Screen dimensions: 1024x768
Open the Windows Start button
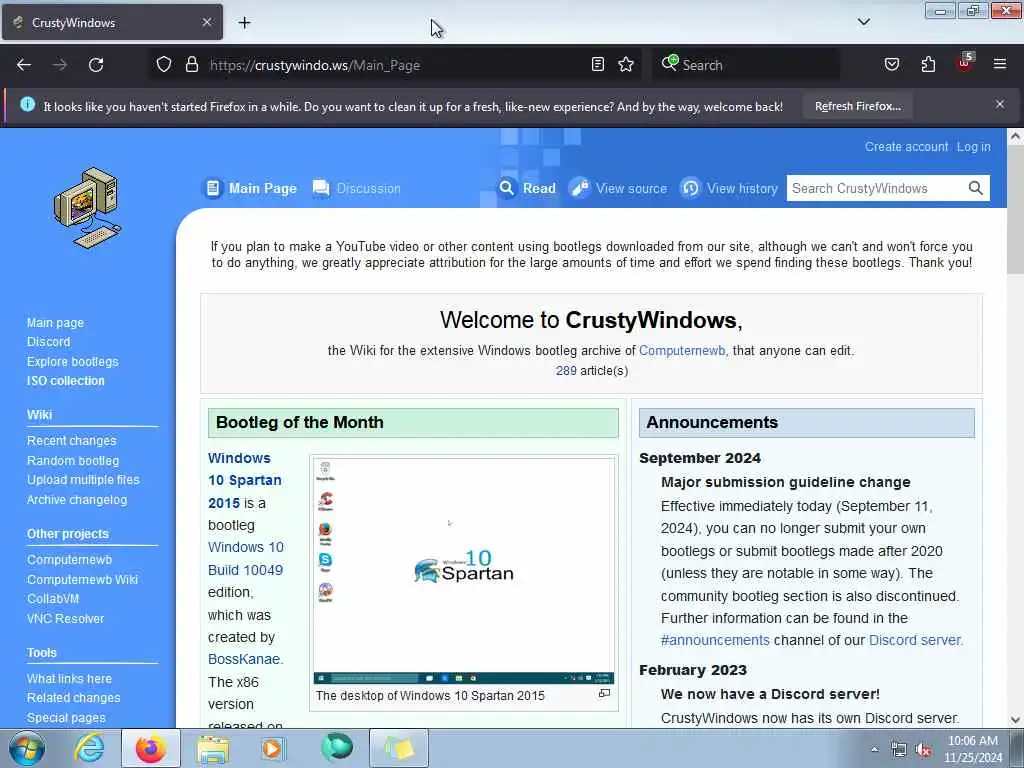(26, 748)
